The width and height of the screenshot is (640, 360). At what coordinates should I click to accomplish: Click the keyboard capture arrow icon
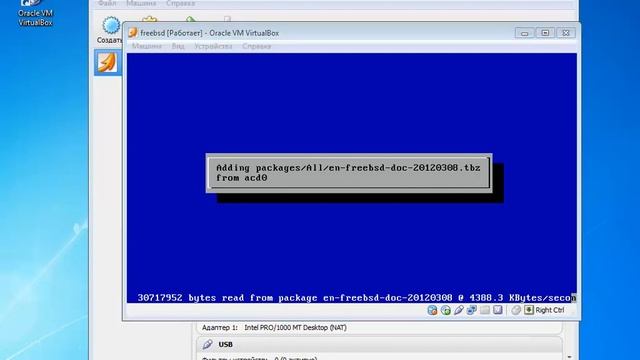(529, 310)
